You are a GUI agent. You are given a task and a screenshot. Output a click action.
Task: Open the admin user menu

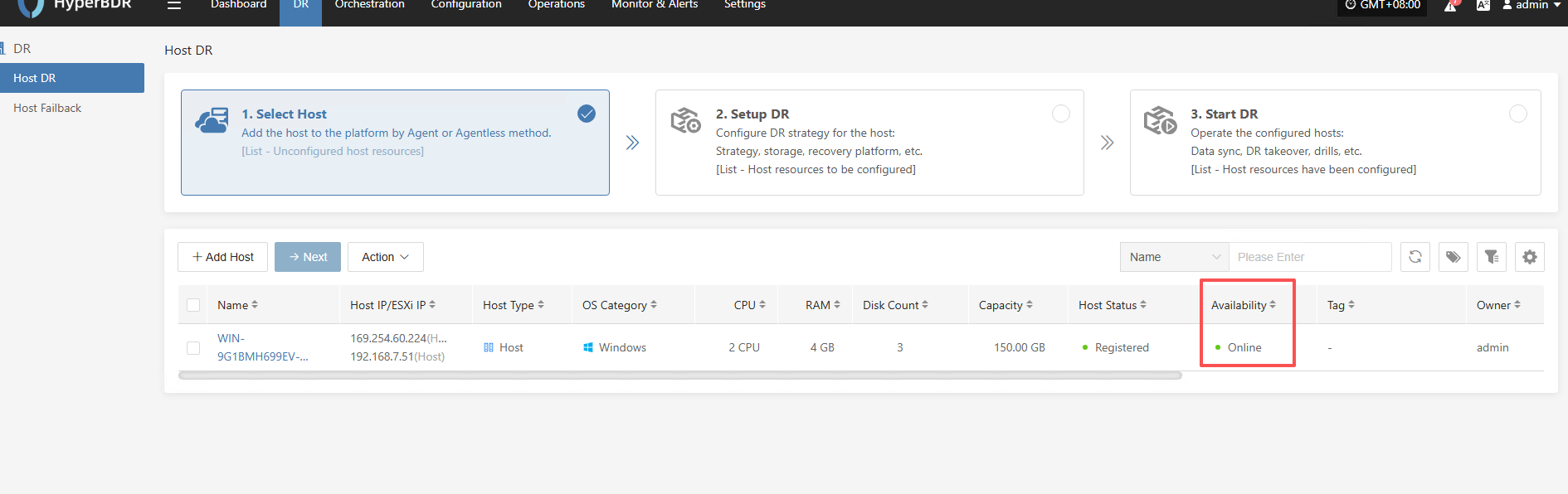[1531, 5]
